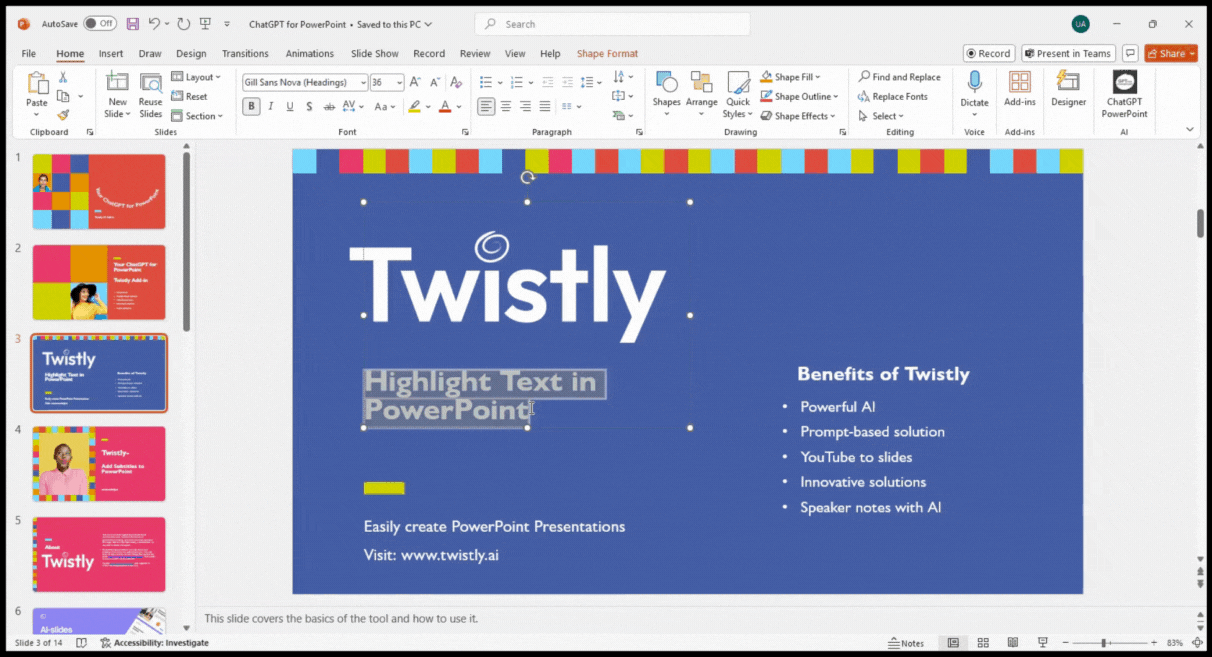The width and height of the screenshot is (1212, 657).
Task: Toggle Bold formatting
Action: click(251, 106)
